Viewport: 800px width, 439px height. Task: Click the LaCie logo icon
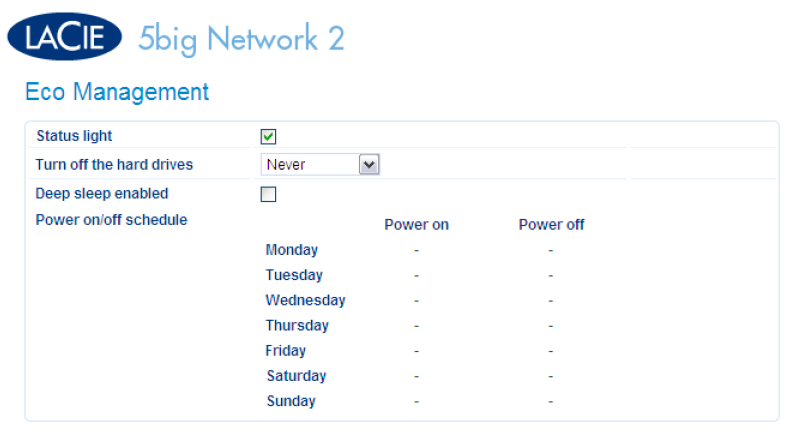point(64,37)
